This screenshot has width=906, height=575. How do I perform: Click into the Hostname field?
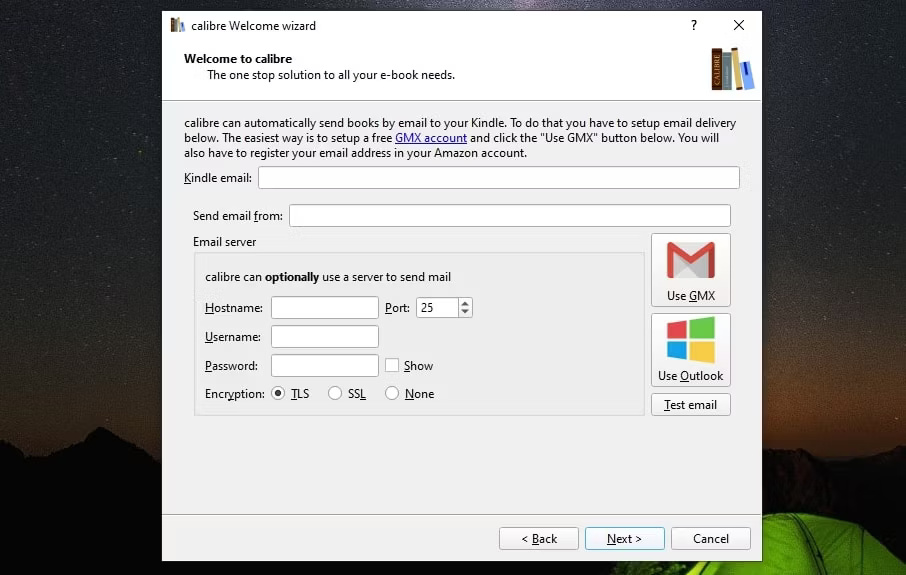click(x=325, y=307)
